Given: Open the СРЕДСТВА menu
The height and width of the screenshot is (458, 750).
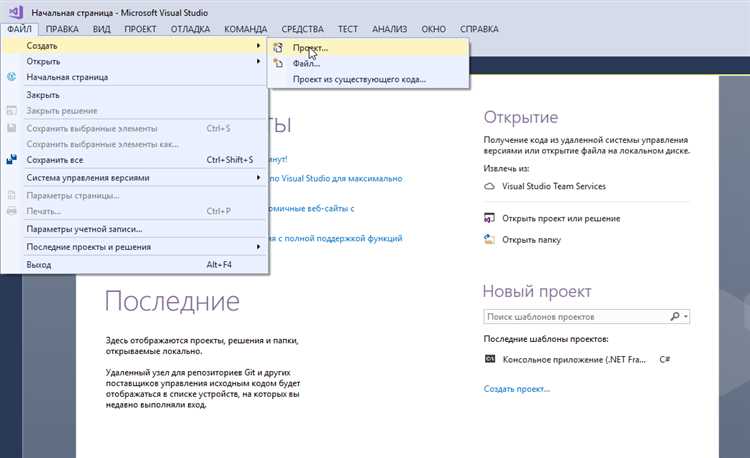Looking at the screenshot, I should pyautogui.click(x=302, y=29).
